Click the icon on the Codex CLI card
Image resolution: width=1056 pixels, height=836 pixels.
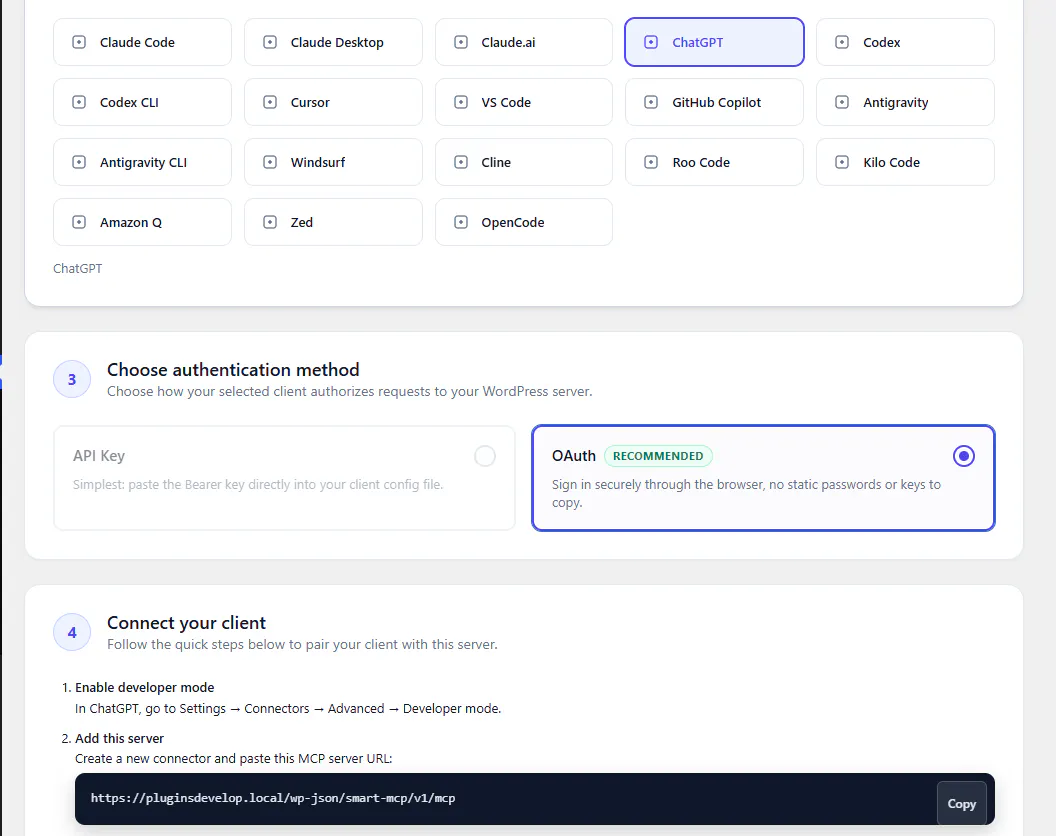click(x=79, y=102)
